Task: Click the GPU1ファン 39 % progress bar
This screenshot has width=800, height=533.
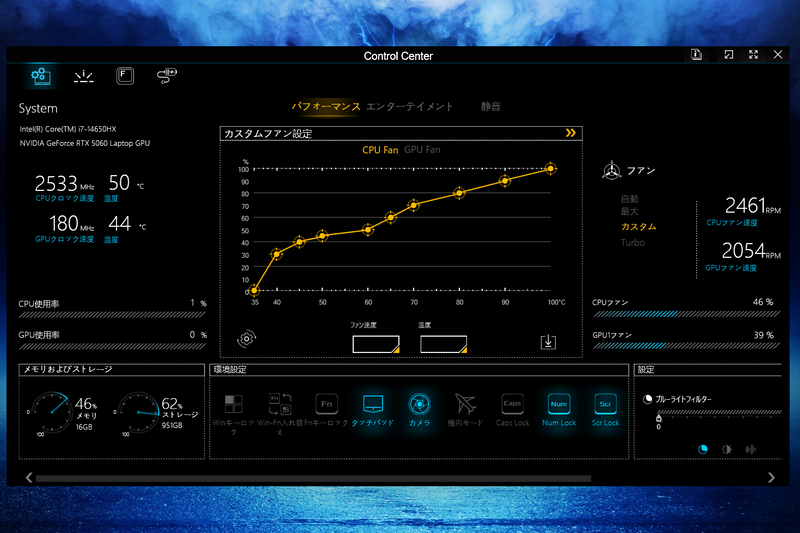Action: click(x=686, y=346)
